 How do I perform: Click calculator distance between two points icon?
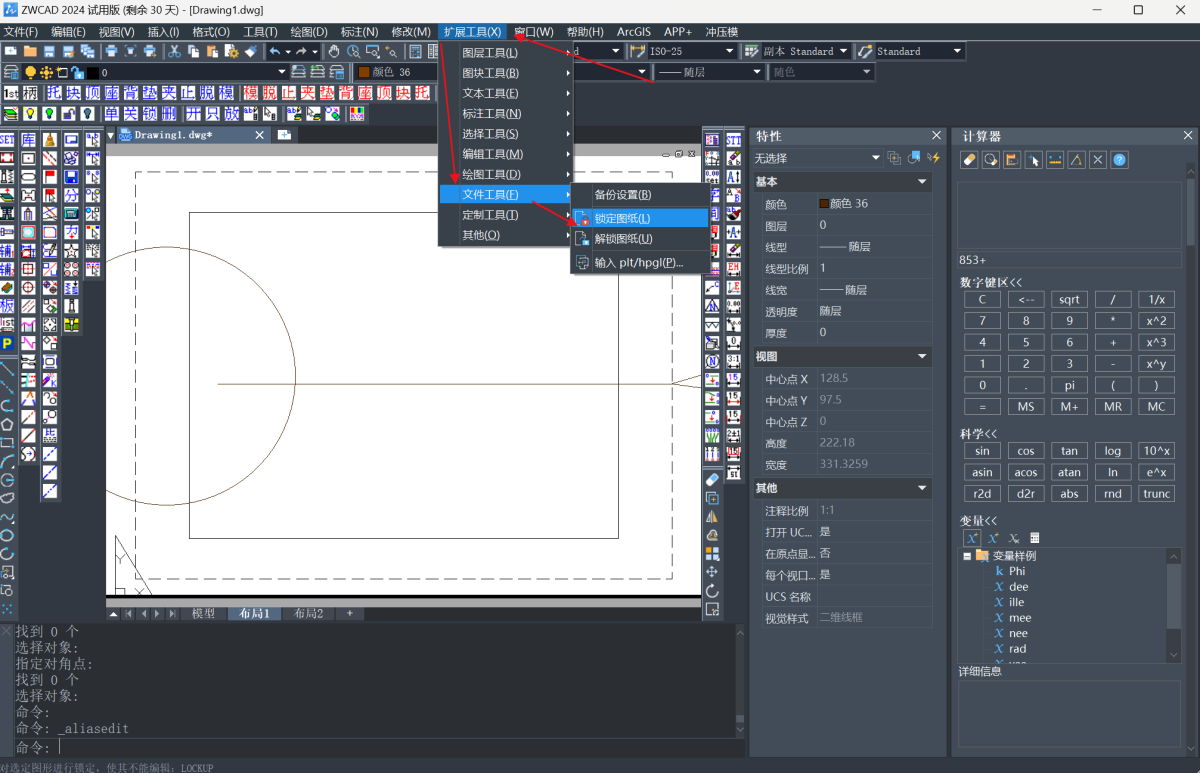1055,159
